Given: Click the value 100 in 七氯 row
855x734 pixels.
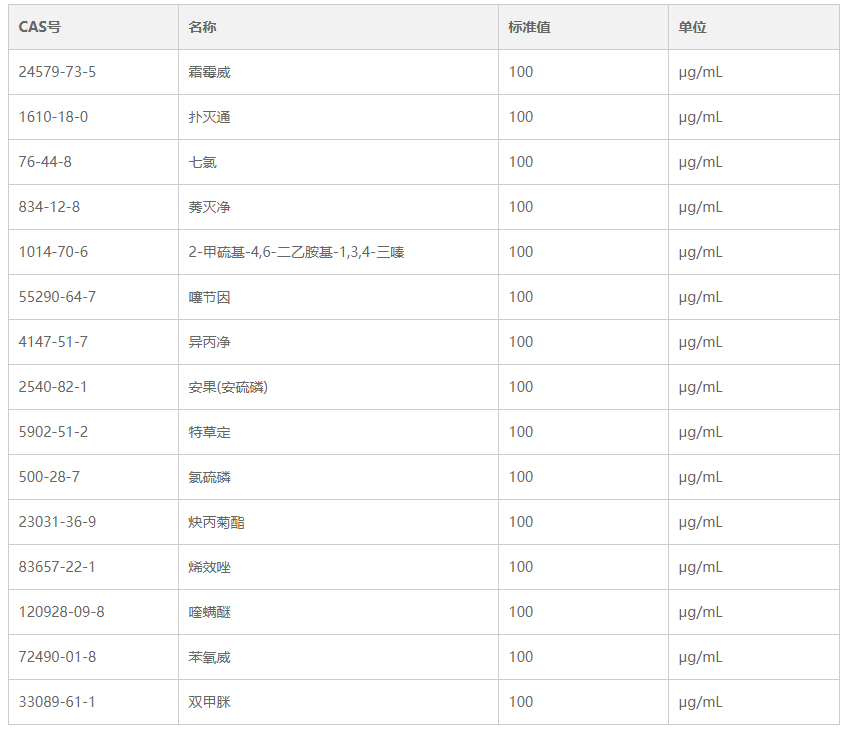Looking at the screenshot, I should 521,162.
